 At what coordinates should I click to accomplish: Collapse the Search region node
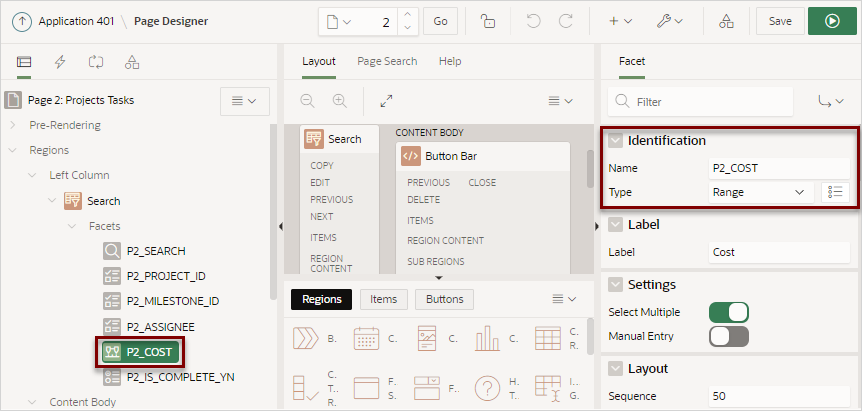pos(52,201)
